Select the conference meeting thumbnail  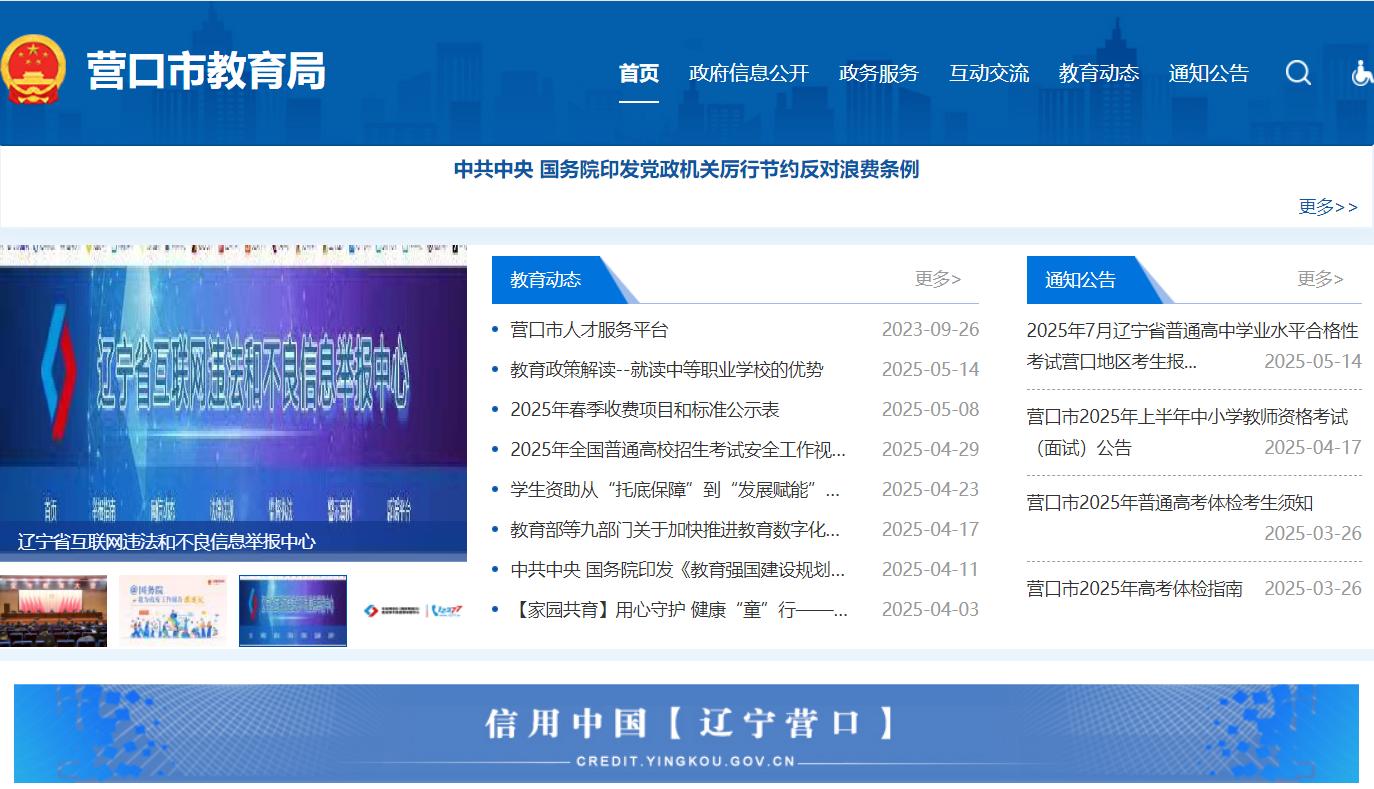coord(53,610)
